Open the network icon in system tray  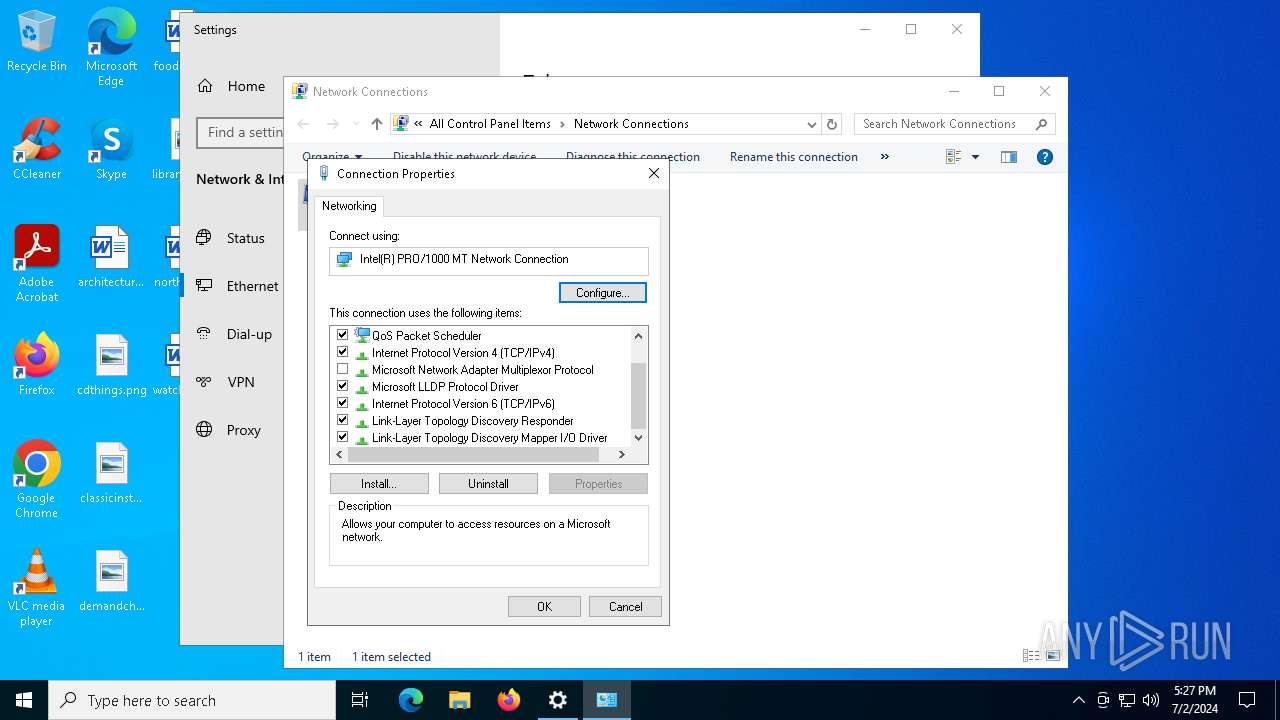[x=1127, y=700]
